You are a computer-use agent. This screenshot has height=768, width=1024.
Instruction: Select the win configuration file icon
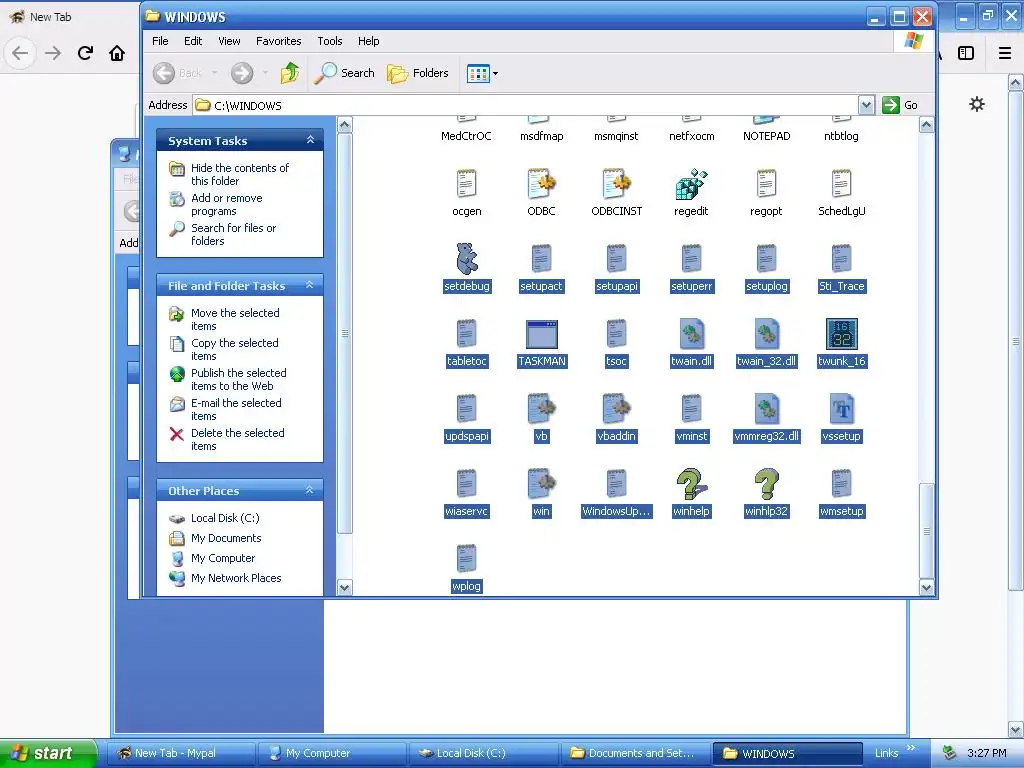tap(541, 485)
